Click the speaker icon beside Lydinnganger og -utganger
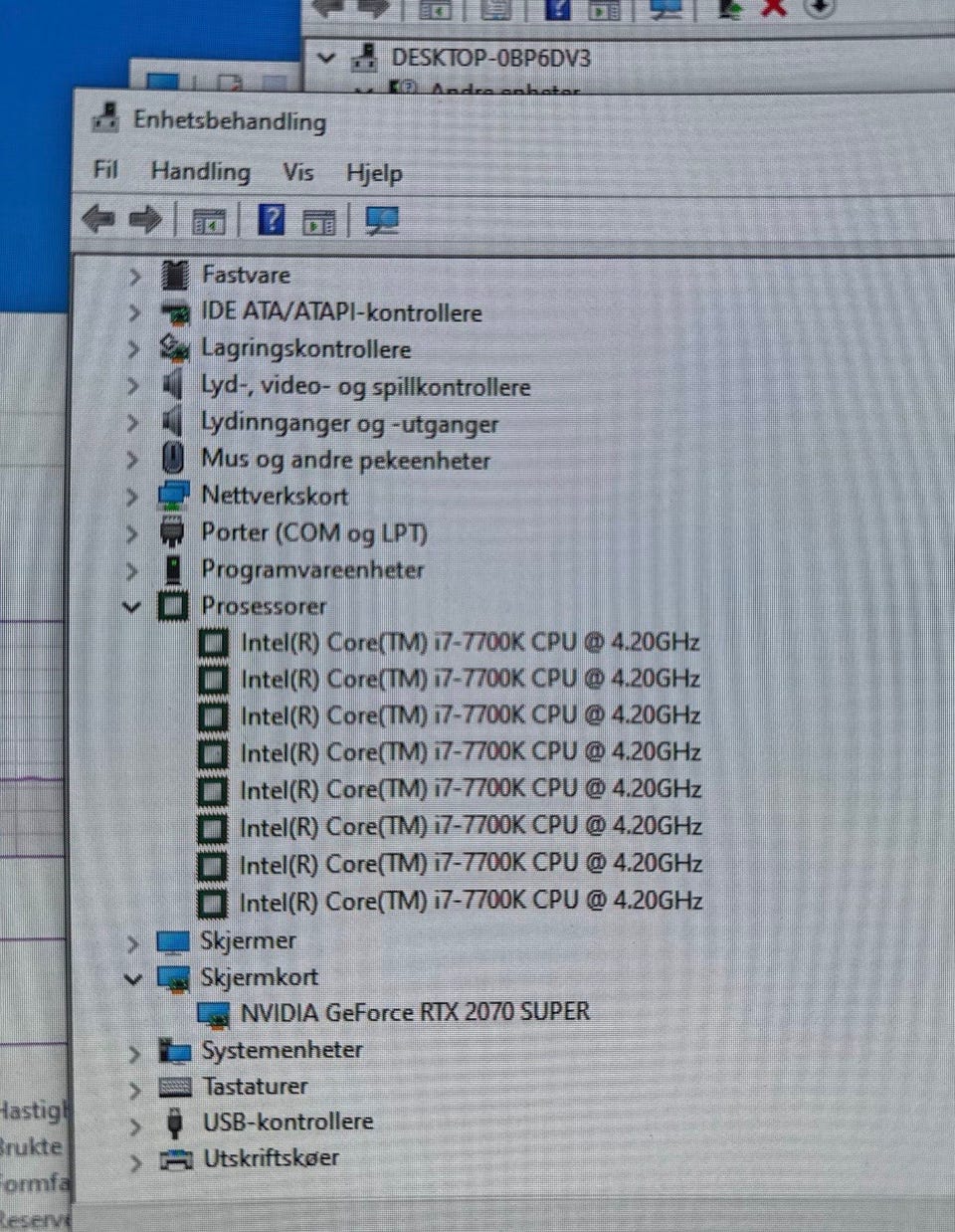The height and width of the screenshot is (1232, 955). pyautogui.click(x=174, y=422)
